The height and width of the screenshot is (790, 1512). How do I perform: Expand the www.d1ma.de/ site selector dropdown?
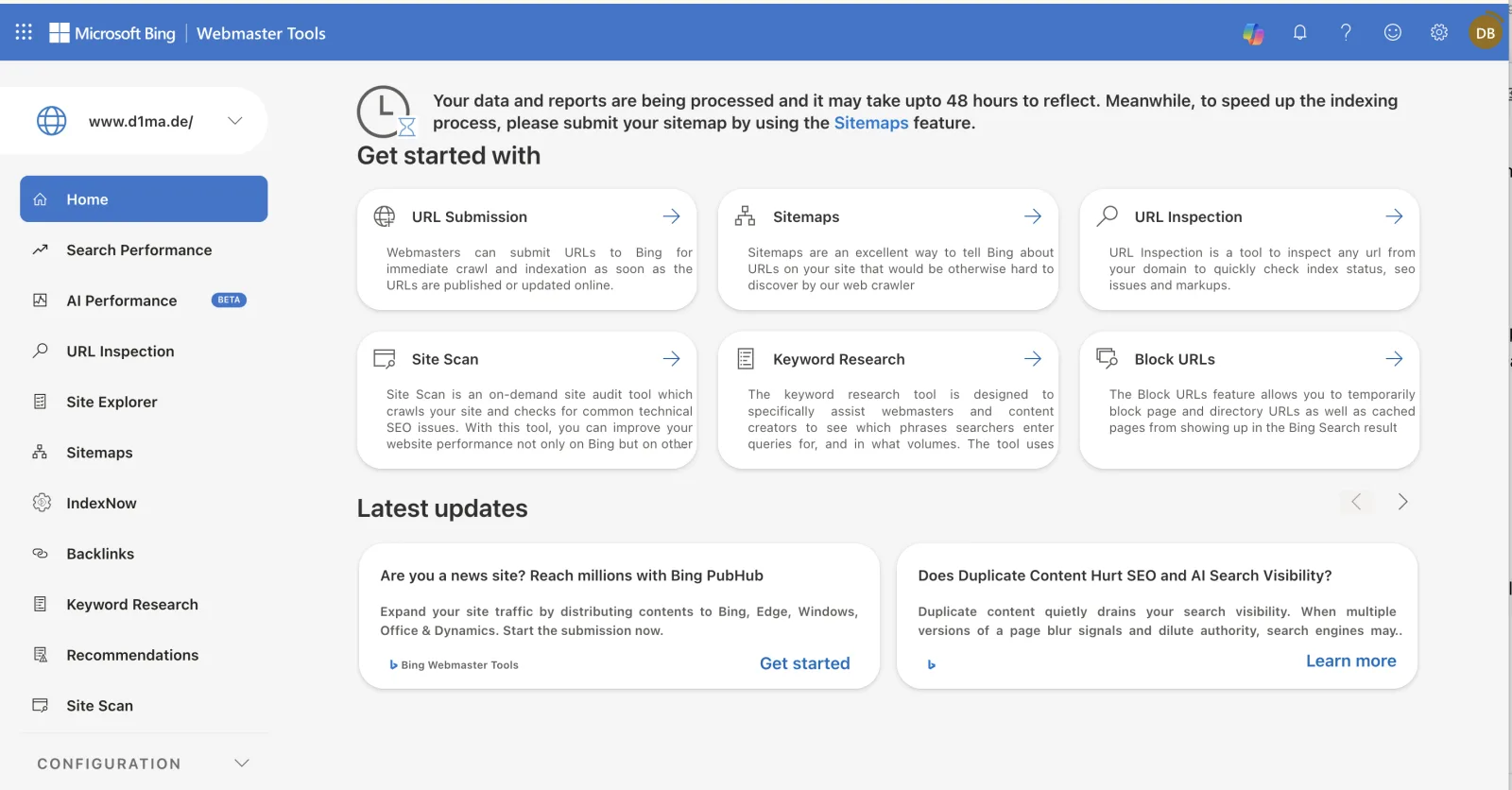click(235, 121)
